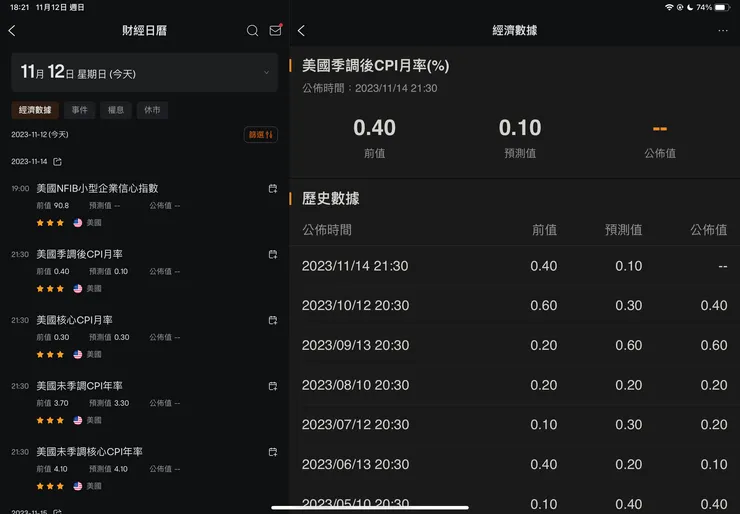Click the do-not-disturb moon icon
740x514 pixels.
pos(690,7)
